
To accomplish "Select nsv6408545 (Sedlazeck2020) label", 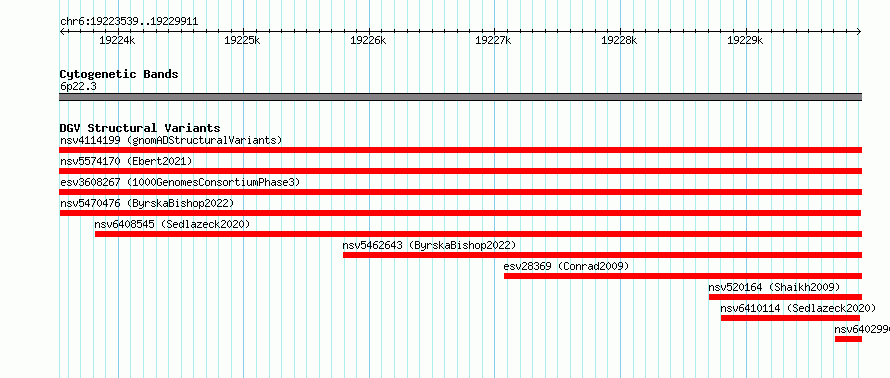I will (x=172, y=224).
